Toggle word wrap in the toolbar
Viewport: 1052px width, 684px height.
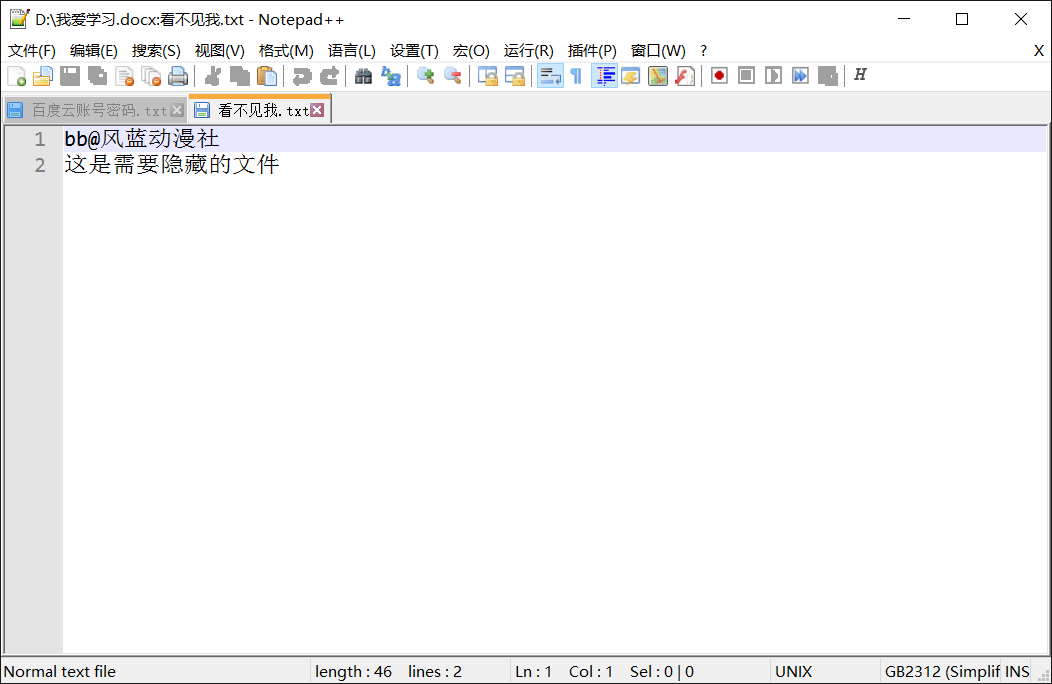pos(550,76)
